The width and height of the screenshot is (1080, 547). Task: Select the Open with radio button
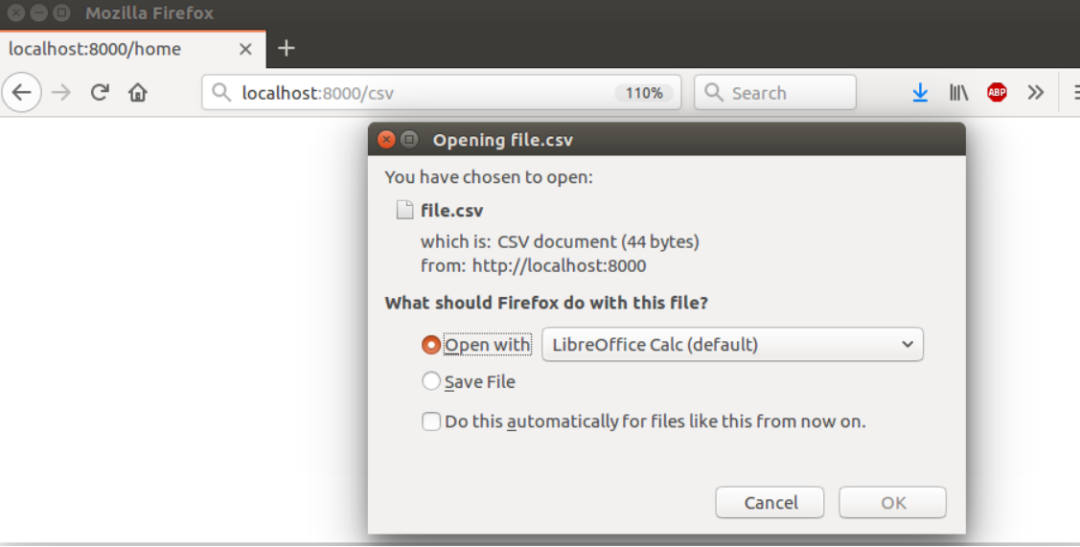click(x=431, y=344)
